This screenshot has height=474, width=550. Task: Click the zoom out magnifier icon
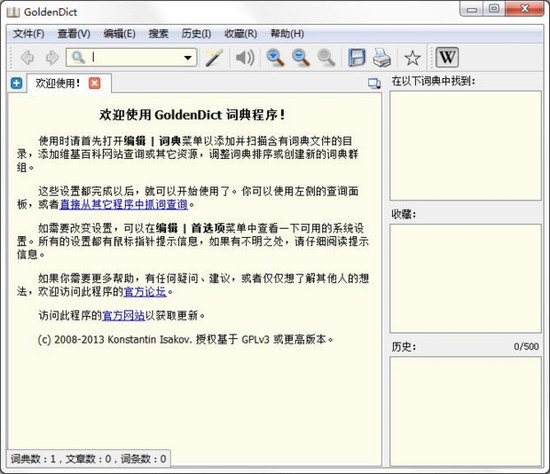click(301, 58)
